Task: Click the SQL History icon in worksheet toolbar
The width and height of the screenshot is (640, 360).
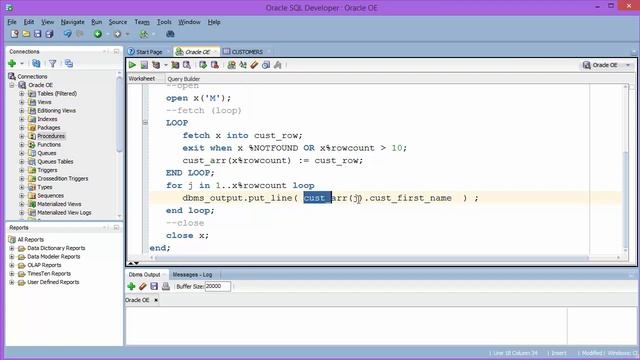Action: pyautogui.click(x=266, y=65)
